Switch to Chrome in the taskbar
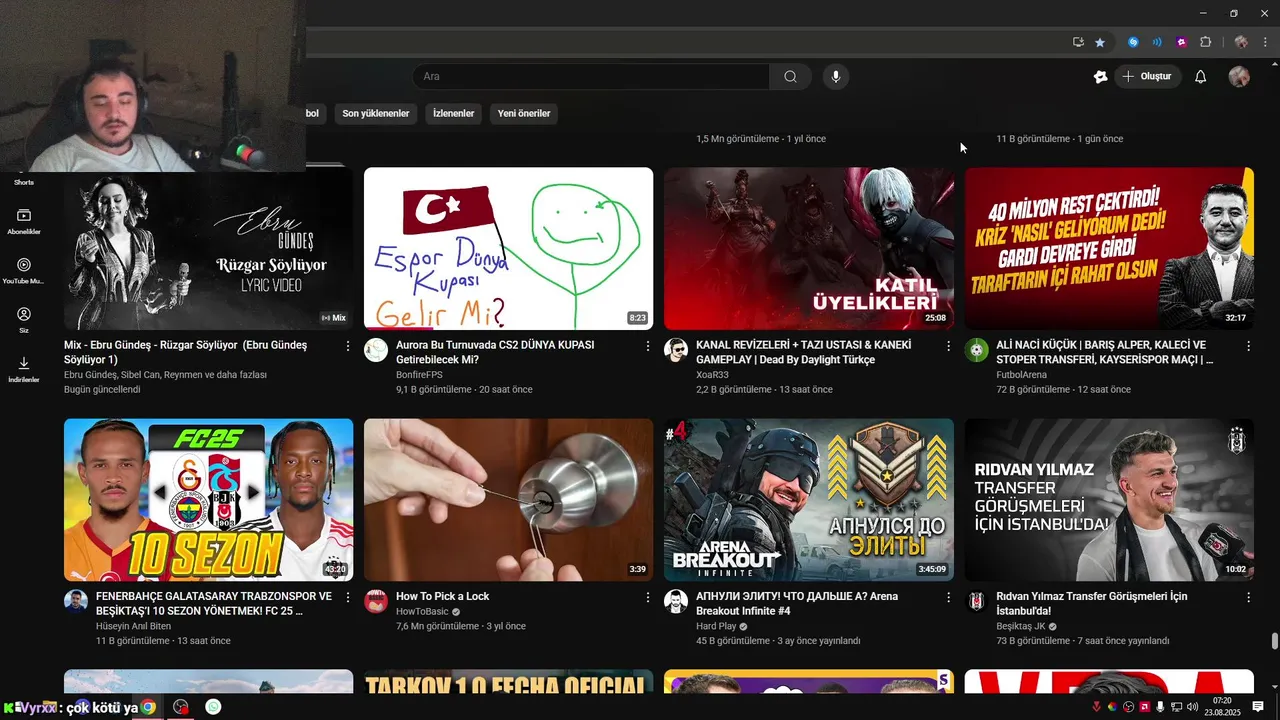This screenshot has width=1280, height=720. point(148,707)
